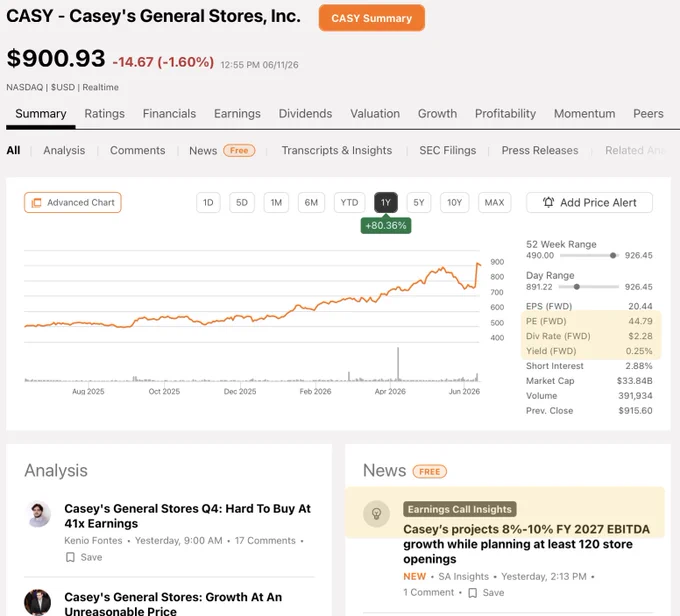Click the bell icon on Add Price Alert

click(x=548, y=202)
